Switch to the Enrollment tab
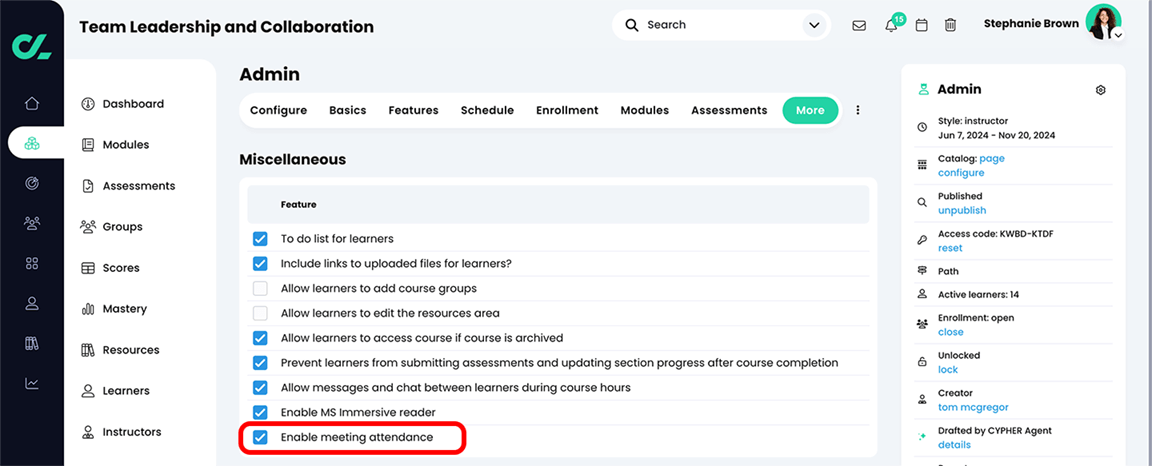Image resolution: width=1152 pixels, height=466 pixels. click(x=567, y=110)
